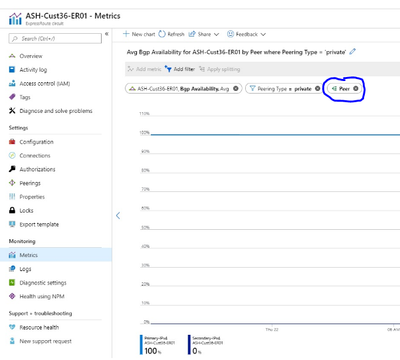The height and width of the screenshot is (360, 400).
Task: Refresh the metrics chart
Action: pos(171,34)
